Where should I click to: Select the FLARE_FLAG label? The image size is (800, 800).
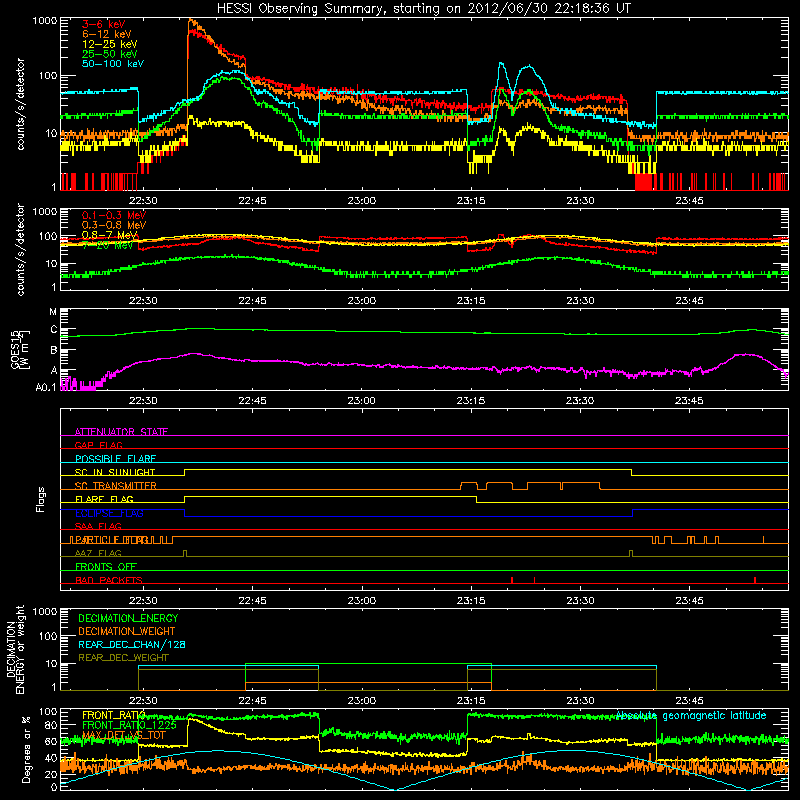pyautogui.click(x=104, y=499)
